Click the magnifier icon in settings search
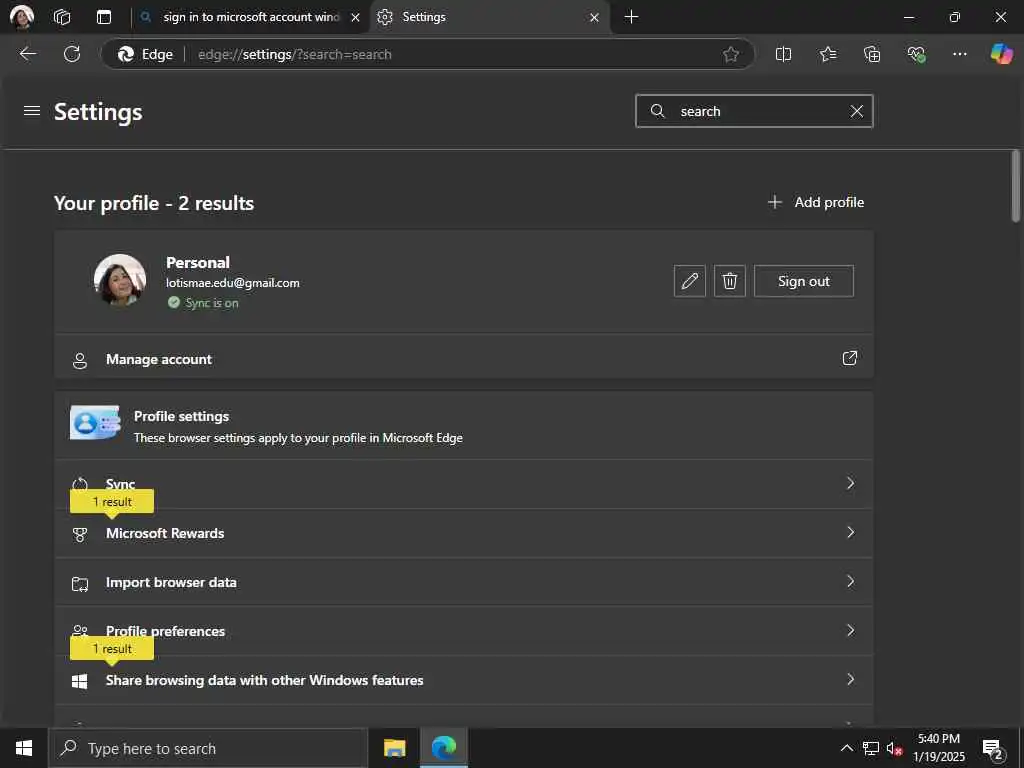Image resolution: width=1024 pixels, height=768 pixels. pos(658,111)
